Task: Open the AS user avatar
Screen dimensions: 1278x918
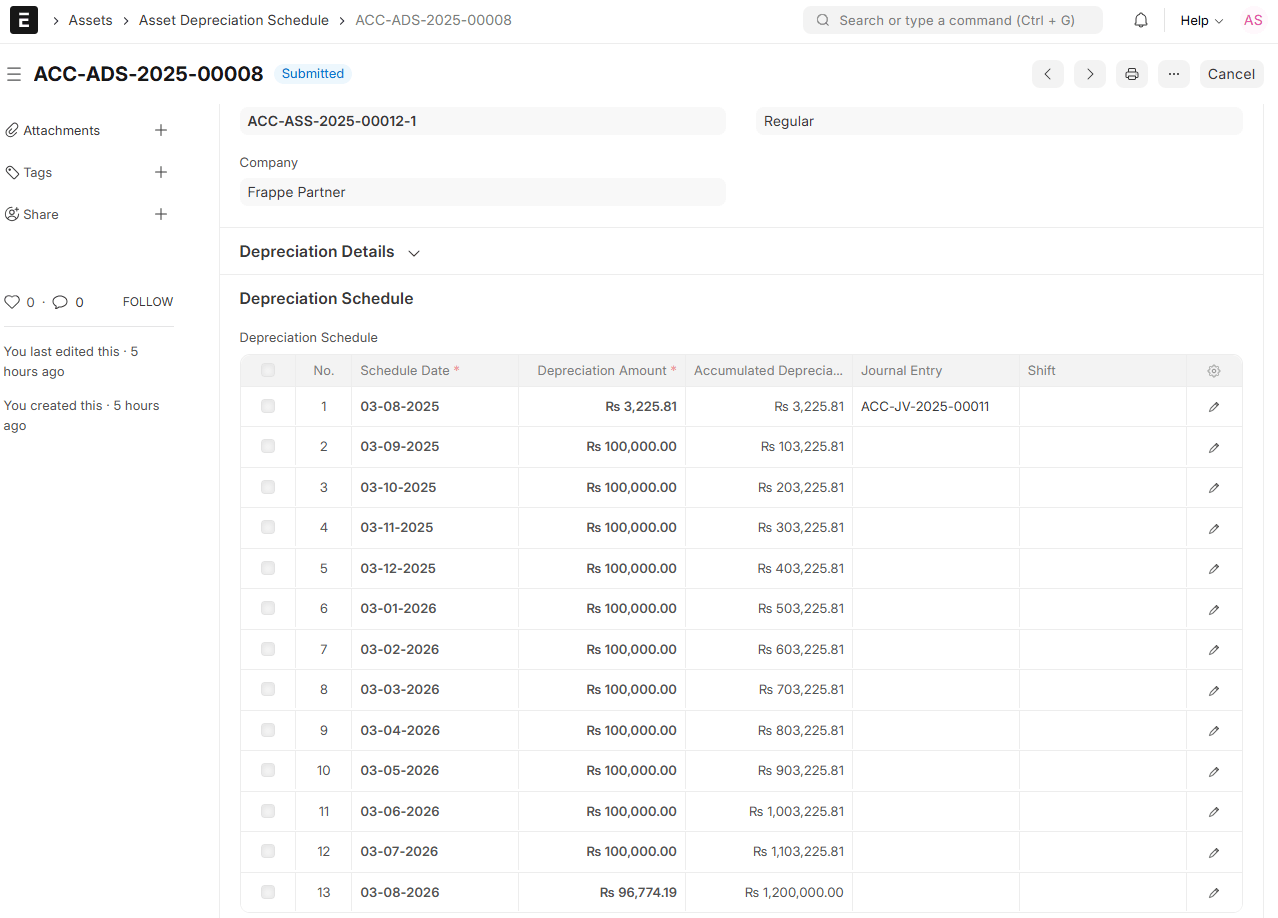Action: [x=1253, y=20]
